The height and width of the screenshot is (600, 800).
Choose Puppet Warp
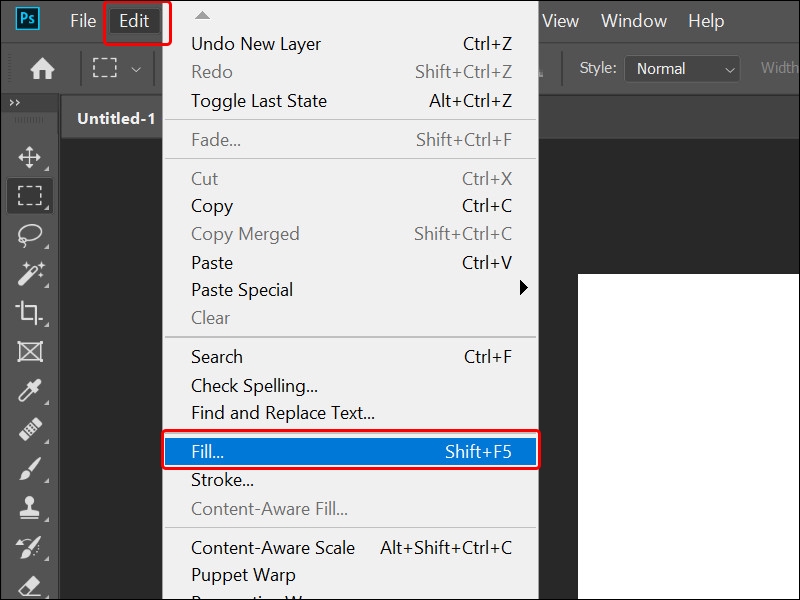click(351, 575)
